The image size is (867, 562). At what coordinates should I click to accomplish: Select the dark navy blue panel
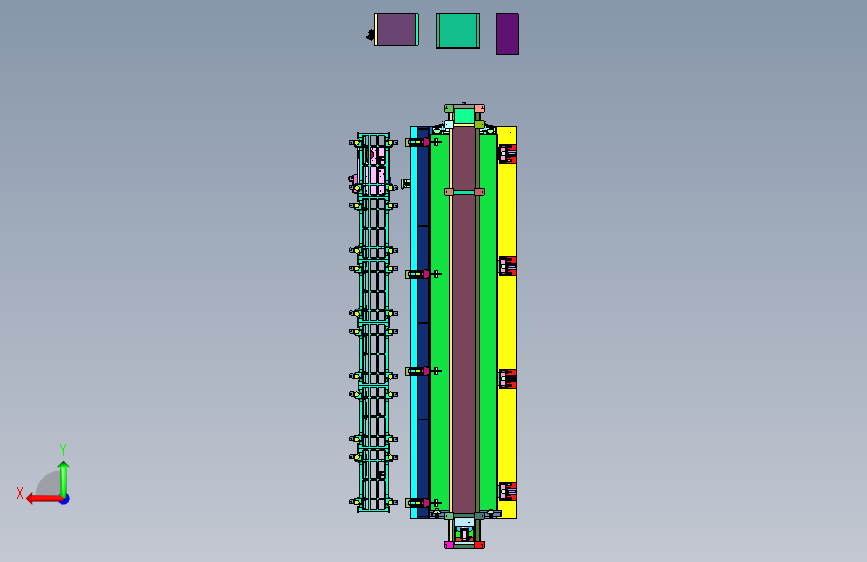(x=423, y=322)
